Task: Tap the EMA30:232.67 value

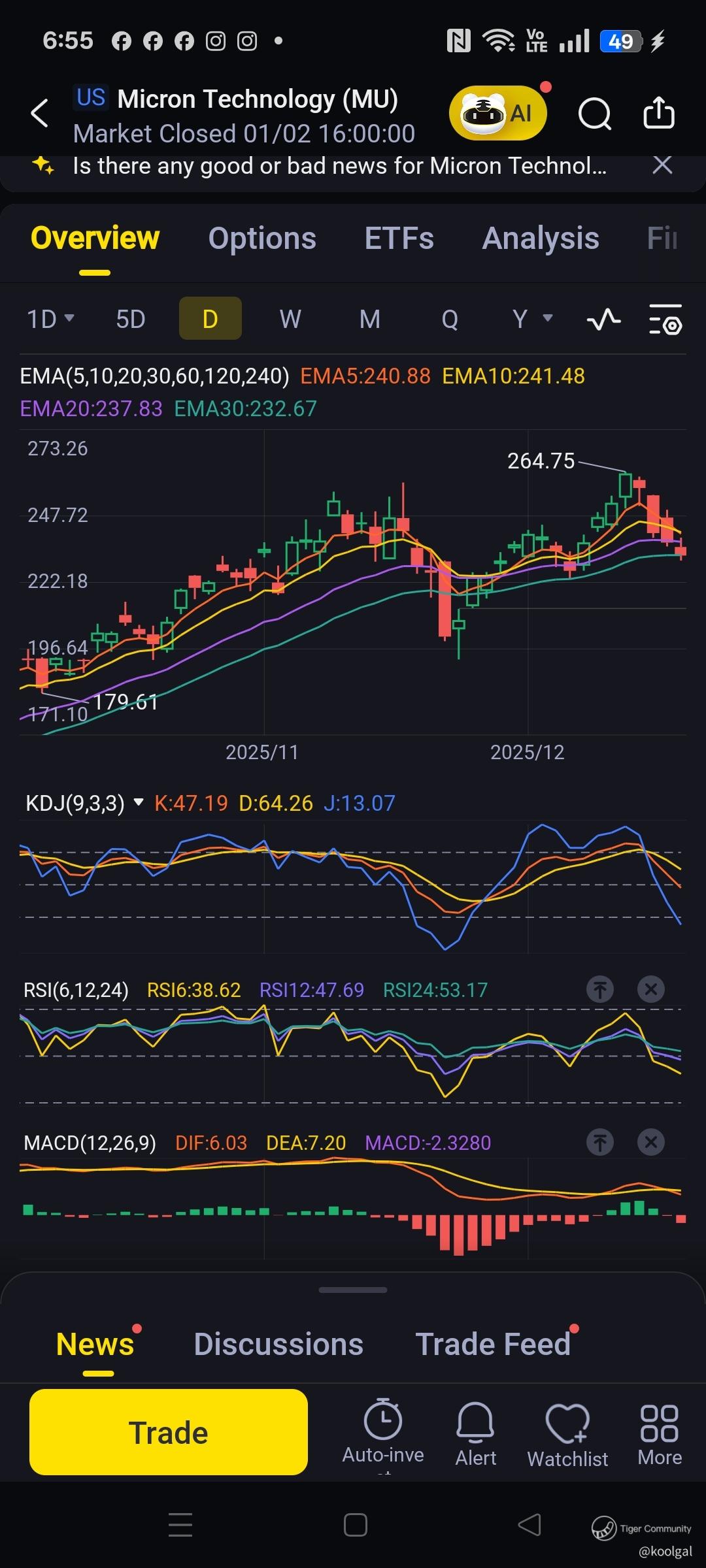Action: (x=245, y=408)
